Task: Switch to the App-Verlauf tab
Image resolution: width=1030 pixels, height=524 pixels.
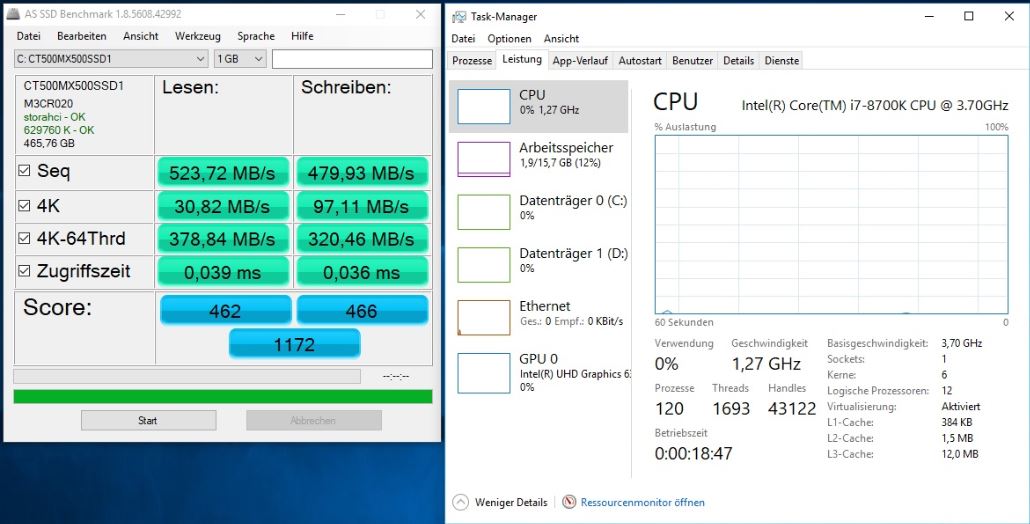Action: point(580,60)
